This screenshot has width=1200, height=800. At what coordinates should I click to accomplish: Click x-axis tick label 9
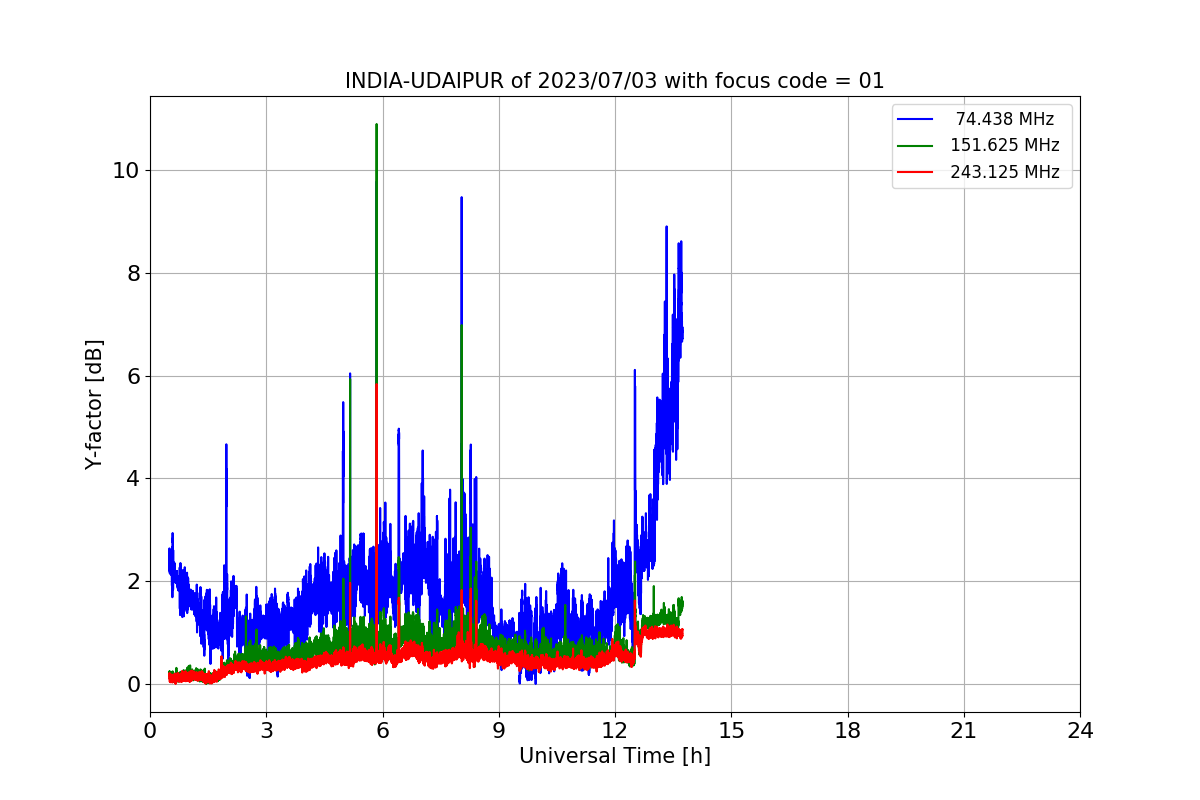pyautogui.click(x=499, y=731)
